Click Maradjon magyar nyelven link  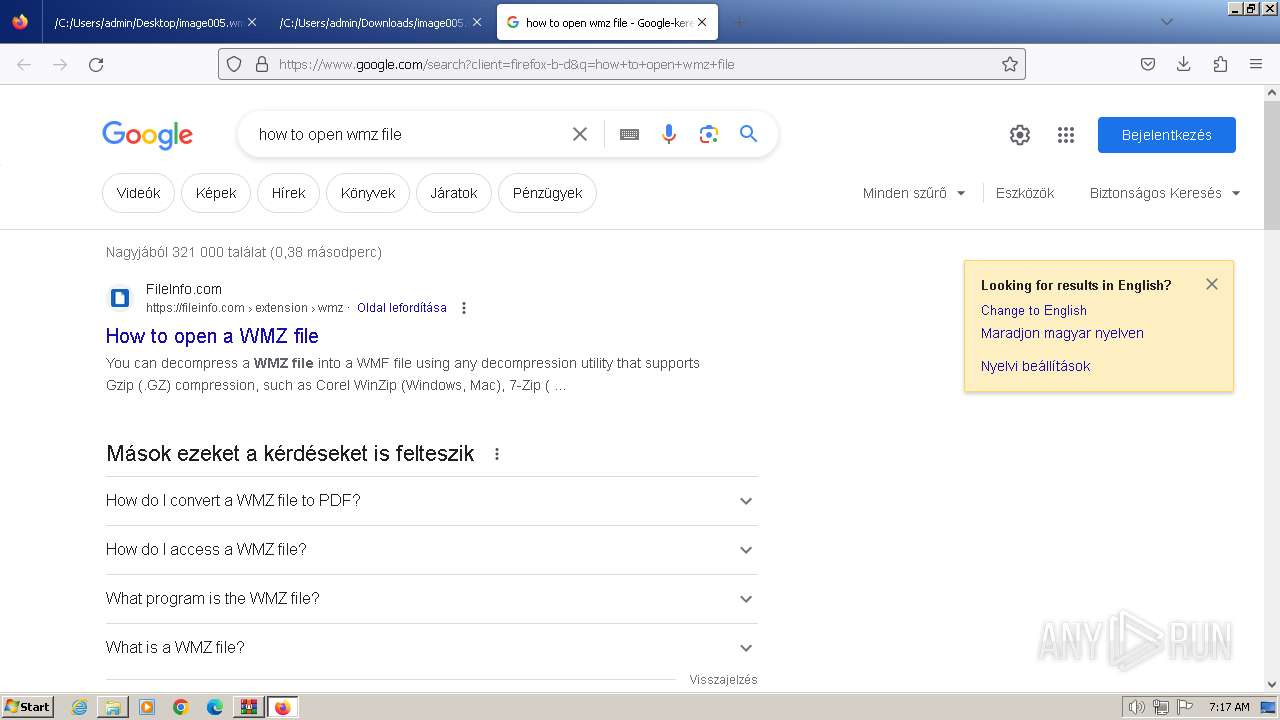coord(1062,333)
